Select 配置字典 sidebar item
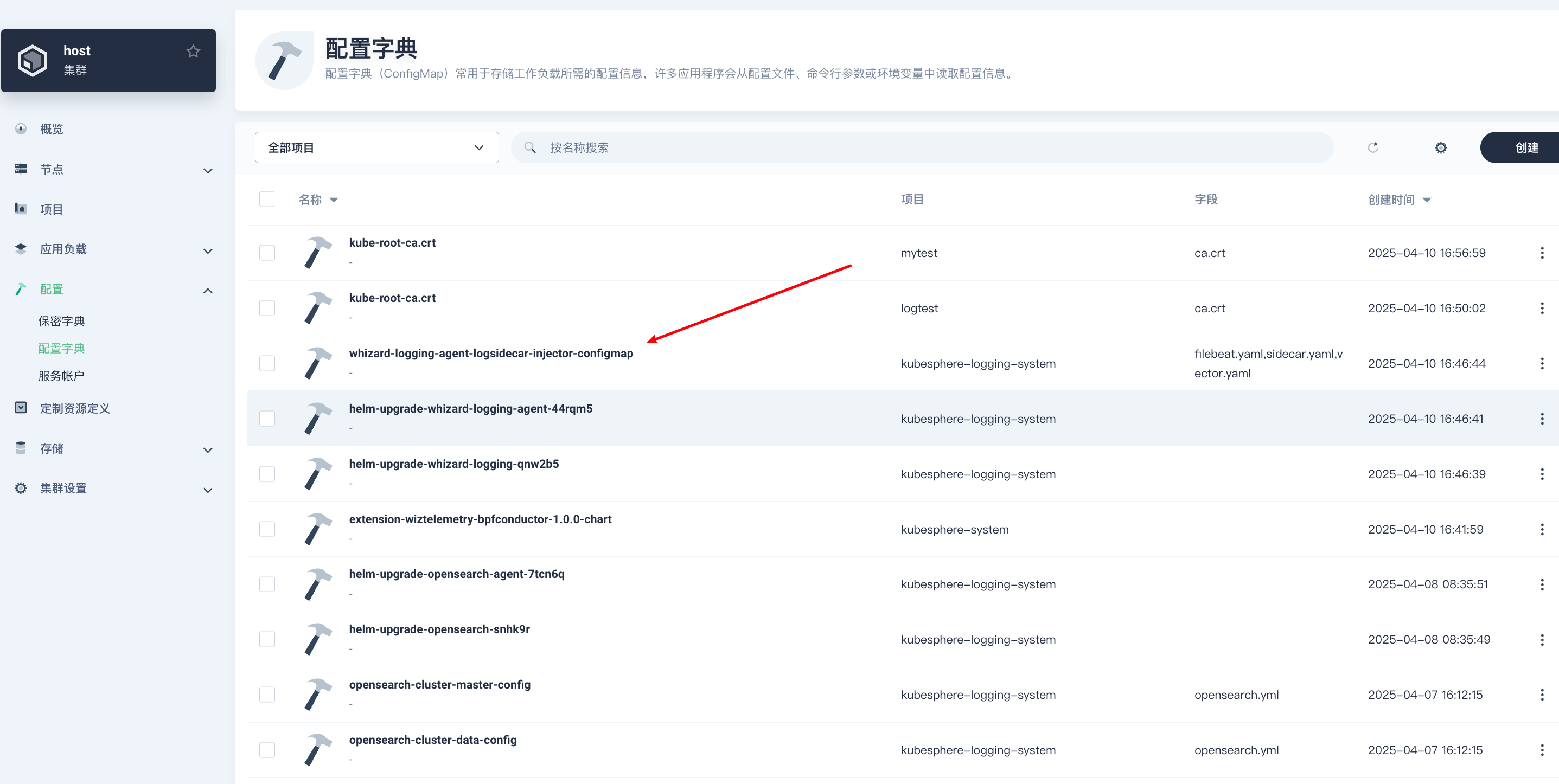Screen dimensions: 1559x784 [x=61, y=349]
